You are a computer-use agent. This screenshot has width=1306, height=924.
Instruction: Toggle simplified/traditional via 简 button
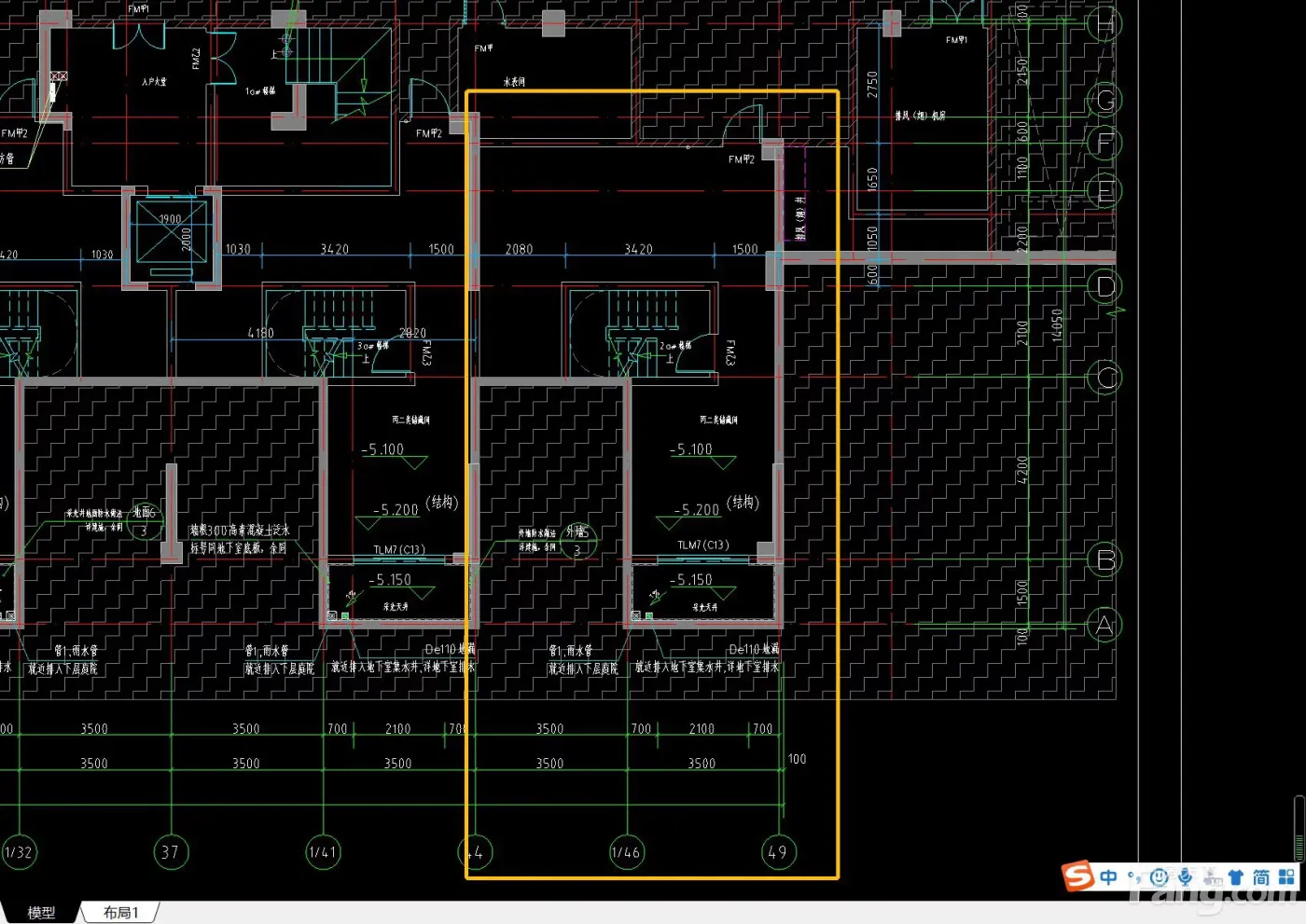pyautogui.click(x=1261, y=877)
